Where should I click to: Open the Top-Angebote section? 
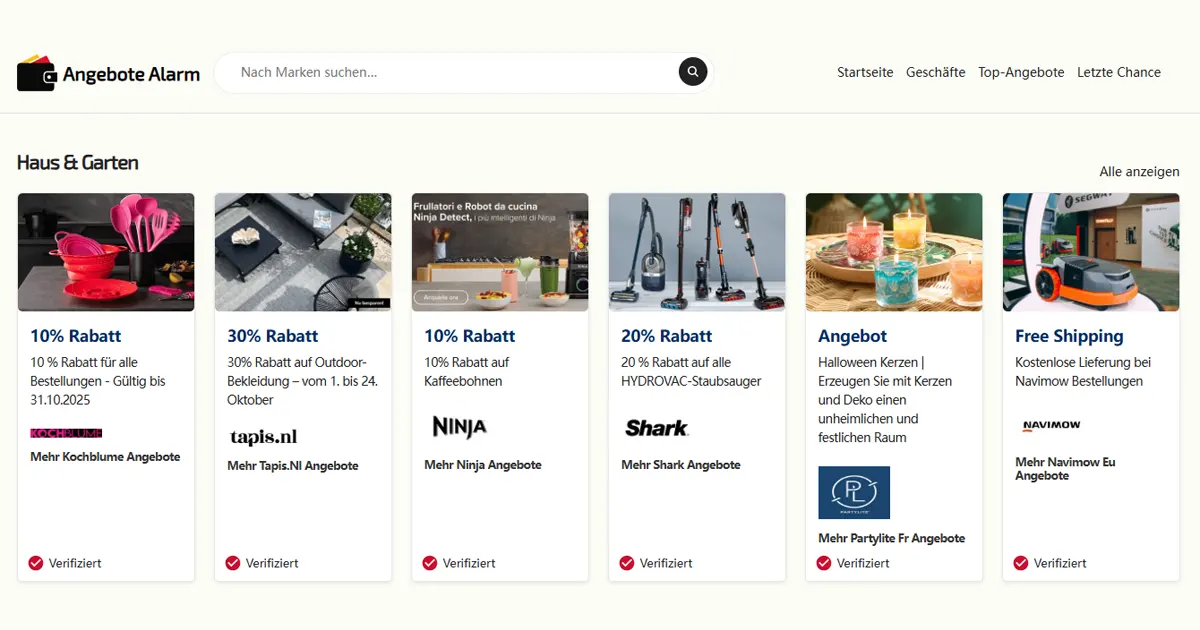[1021, 72]
